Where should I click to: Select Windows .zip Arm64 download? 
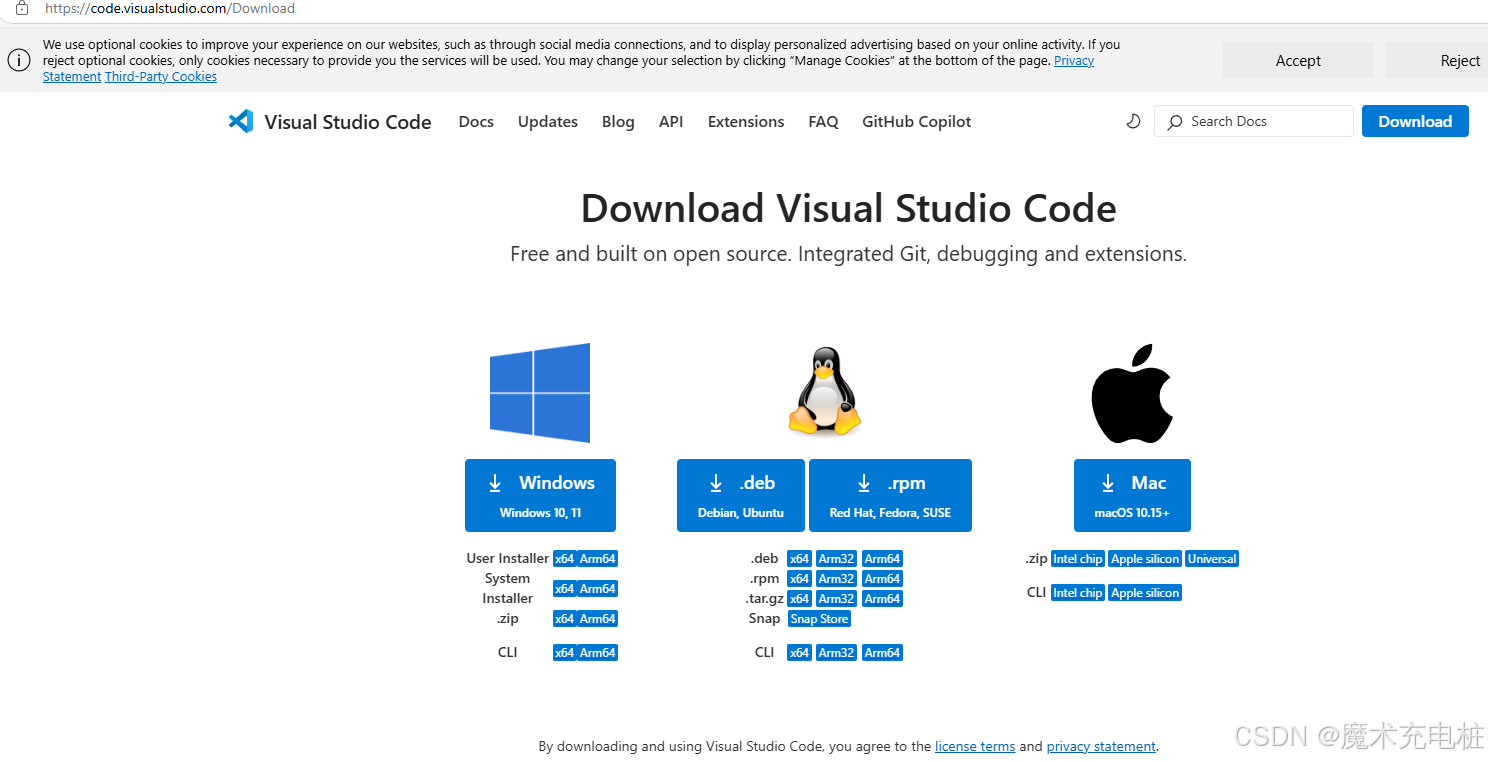(x=597, y=619)
